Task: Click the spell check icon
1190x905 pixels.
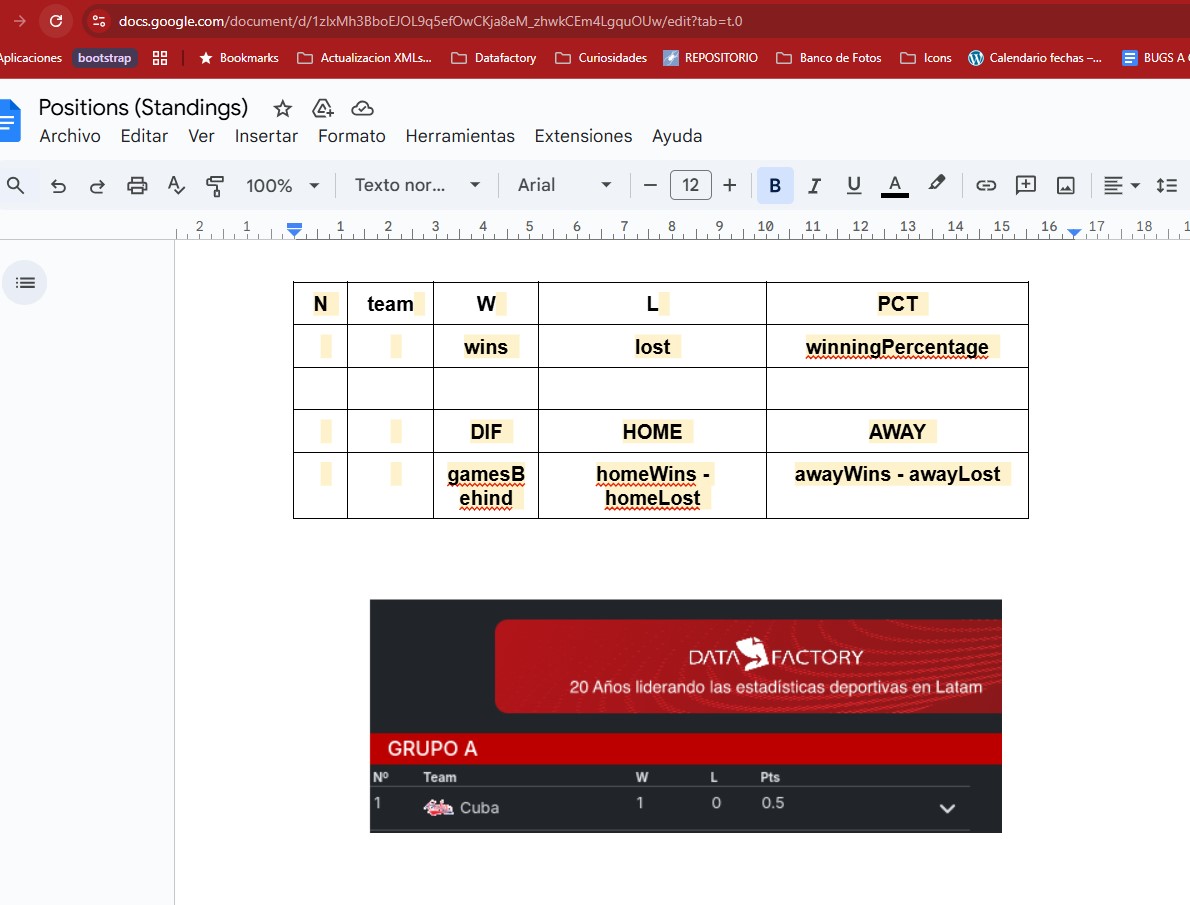Action: coord(176,185)
